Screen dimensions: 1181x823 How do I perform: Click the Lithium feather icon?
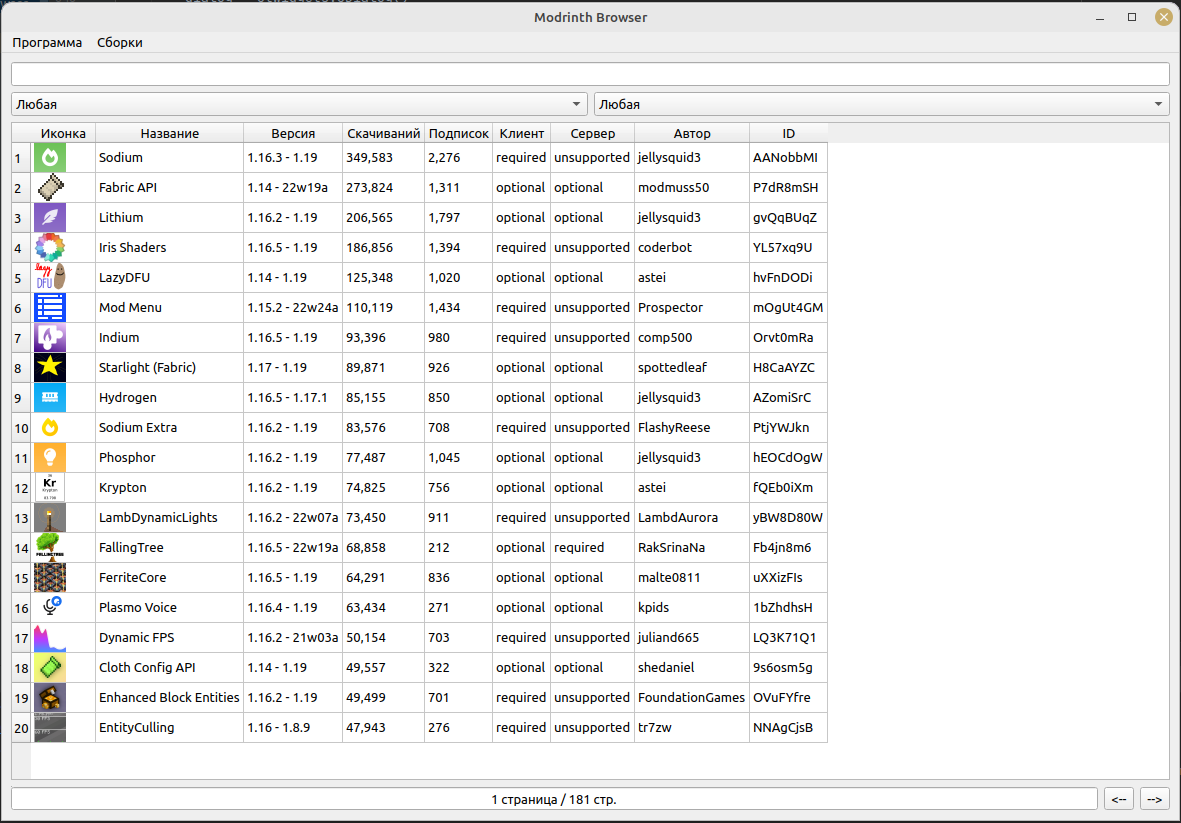(50, 218)
